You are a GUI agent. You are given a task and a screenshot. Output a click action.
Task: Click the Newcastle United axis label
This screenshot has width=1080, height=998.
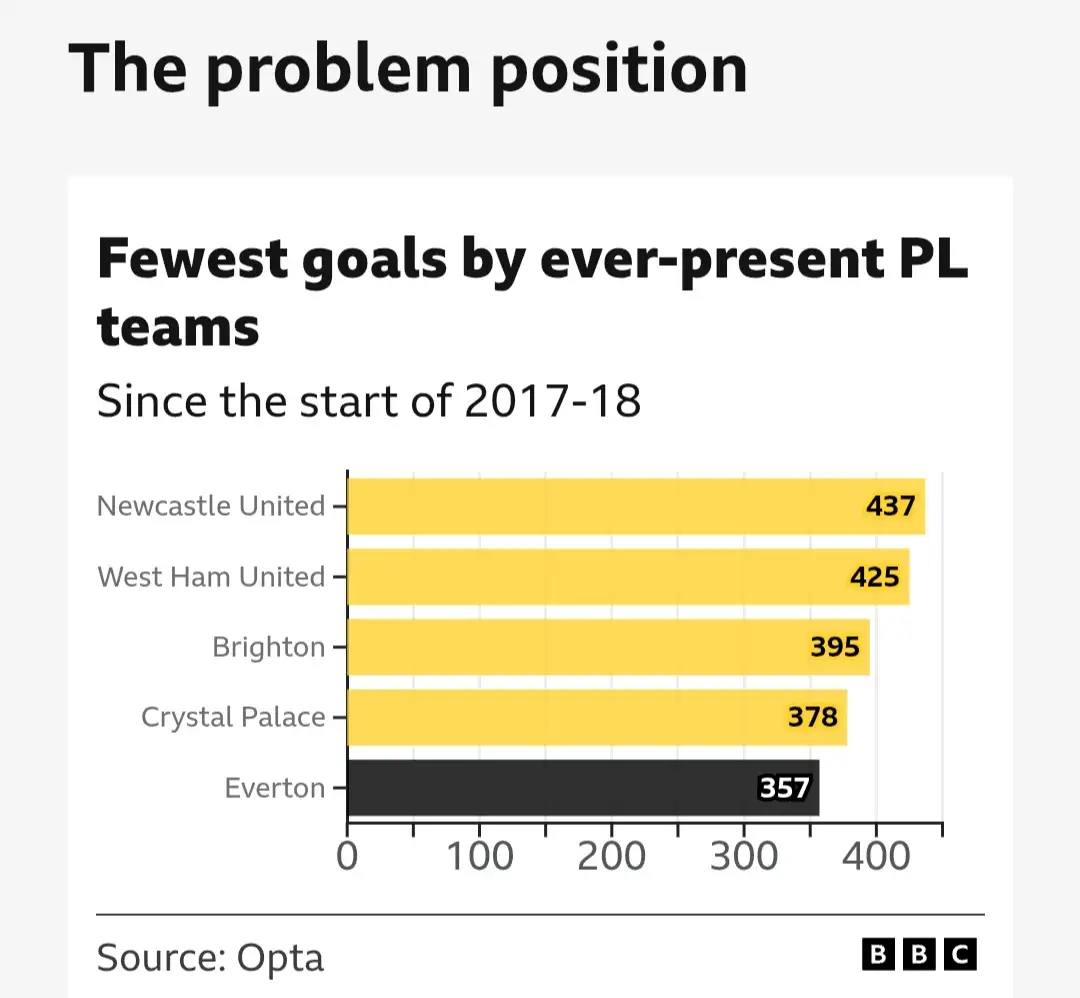point(211,506)
